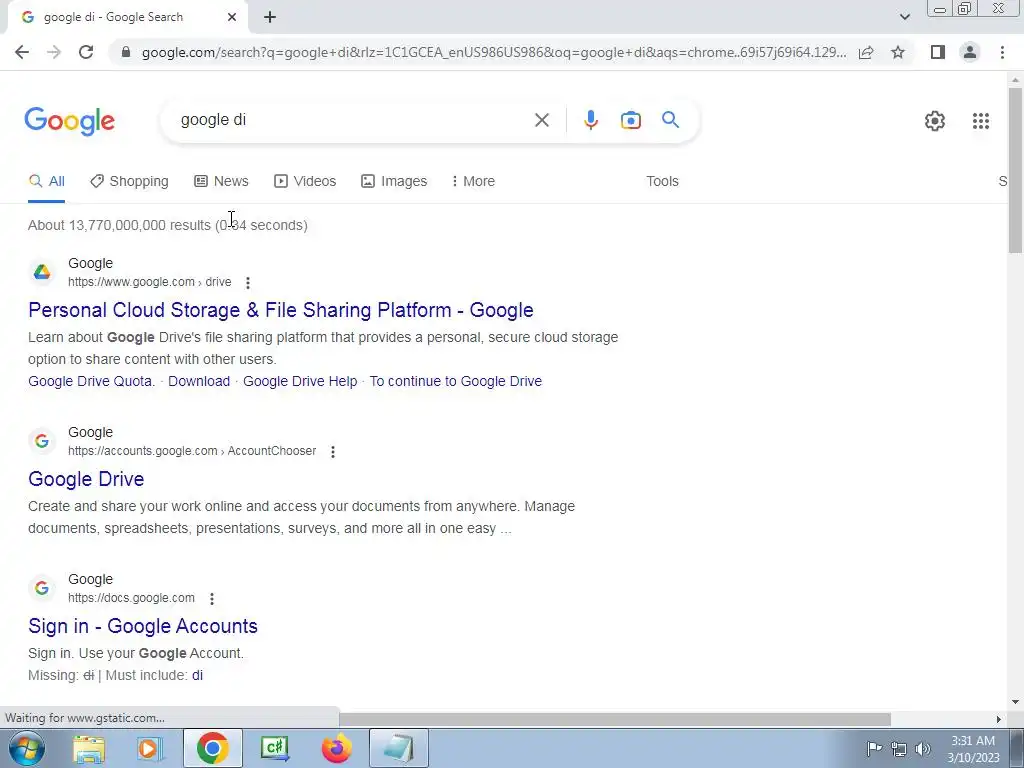Open the Download sublink
The image size is (1024, 768).
tap(199, 381)
